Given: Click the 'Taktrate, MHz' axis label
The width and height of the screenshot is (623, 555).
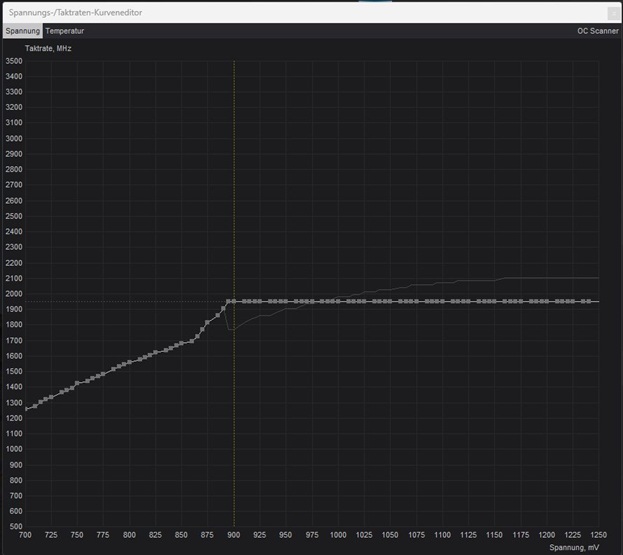Looking at the screenshot, I should (48, 48).
